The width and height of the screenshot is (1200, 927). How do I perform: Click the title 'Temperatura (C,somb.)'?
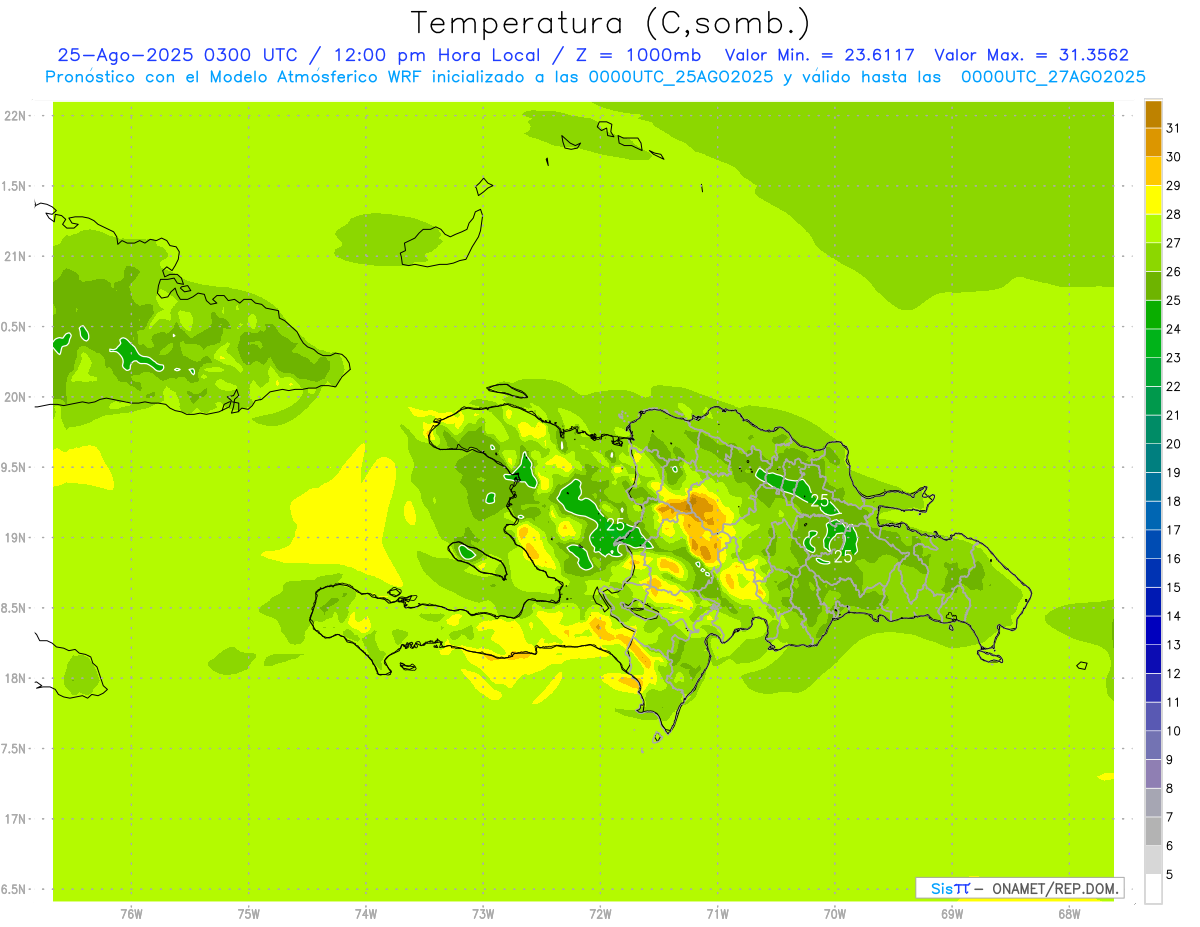click(611, 23)
